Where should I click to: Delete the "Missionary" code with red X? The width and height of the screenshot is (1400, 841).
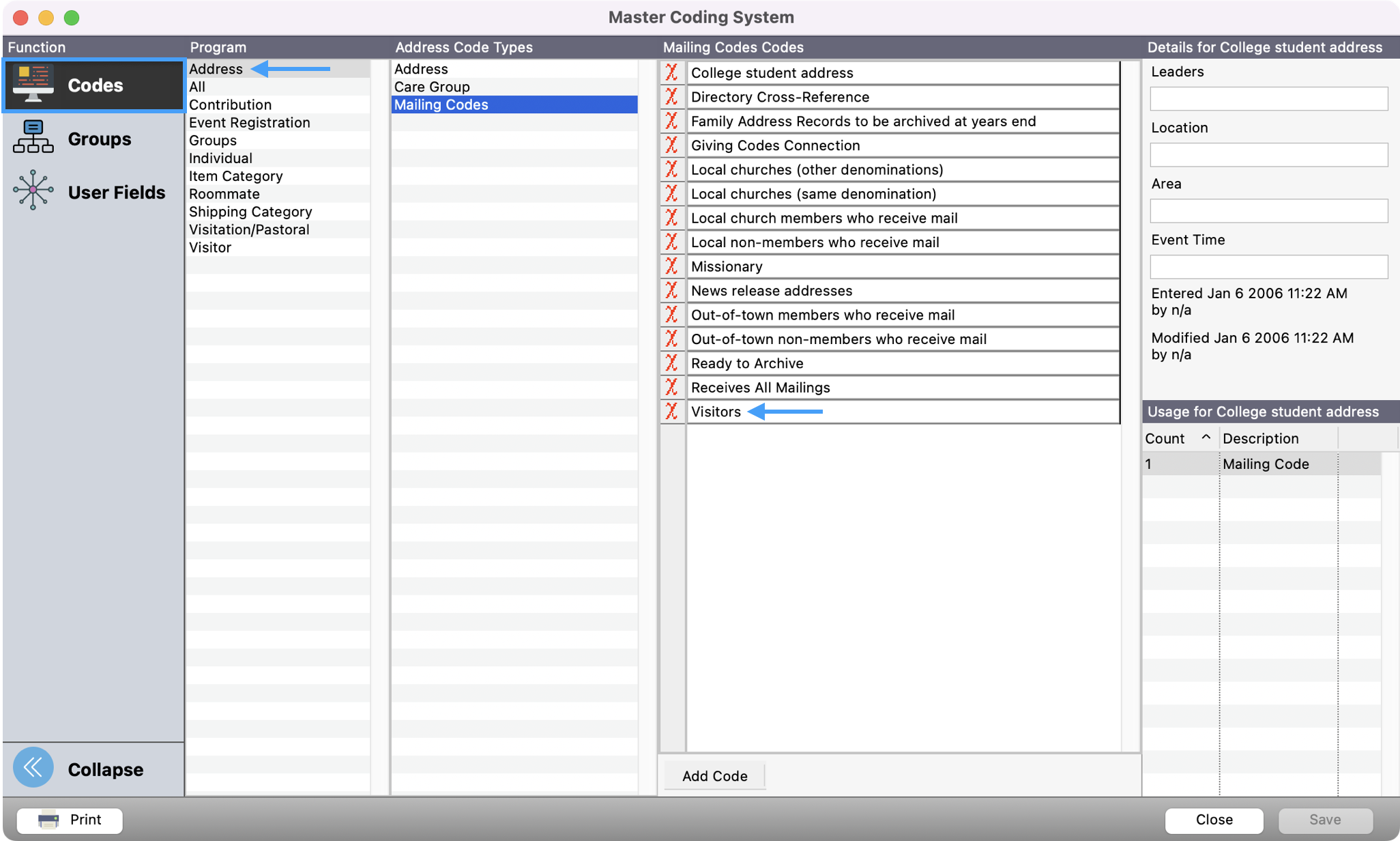672,266
